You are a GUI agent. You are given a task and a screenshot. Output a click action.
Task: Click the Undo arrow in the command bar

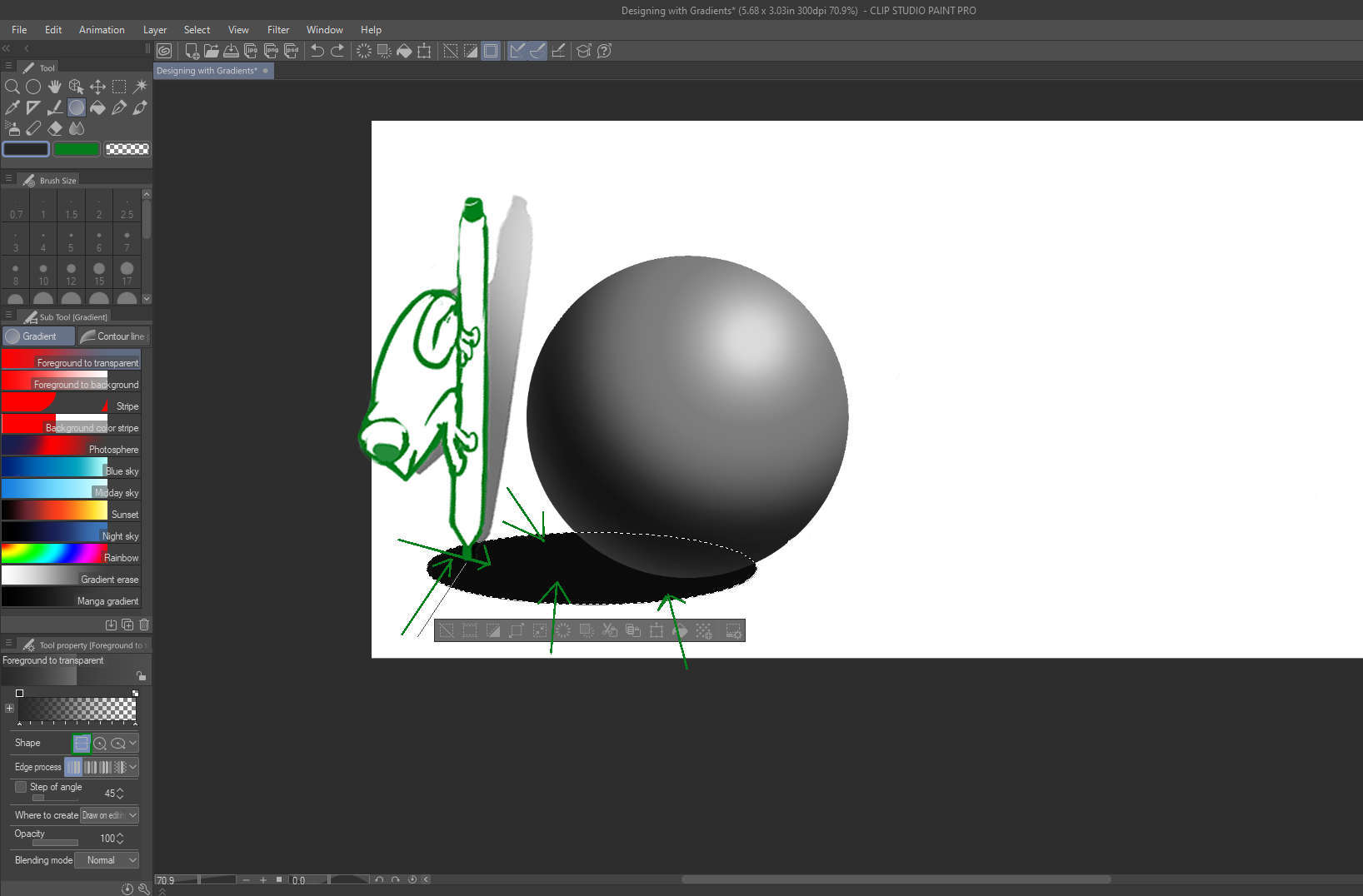coord(317,51)
